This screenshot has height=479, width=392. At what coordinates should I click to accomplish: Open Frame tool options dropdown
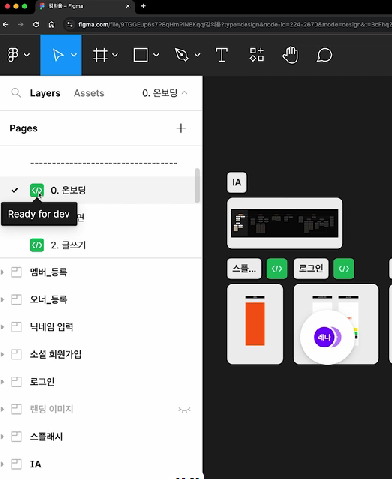115,55
